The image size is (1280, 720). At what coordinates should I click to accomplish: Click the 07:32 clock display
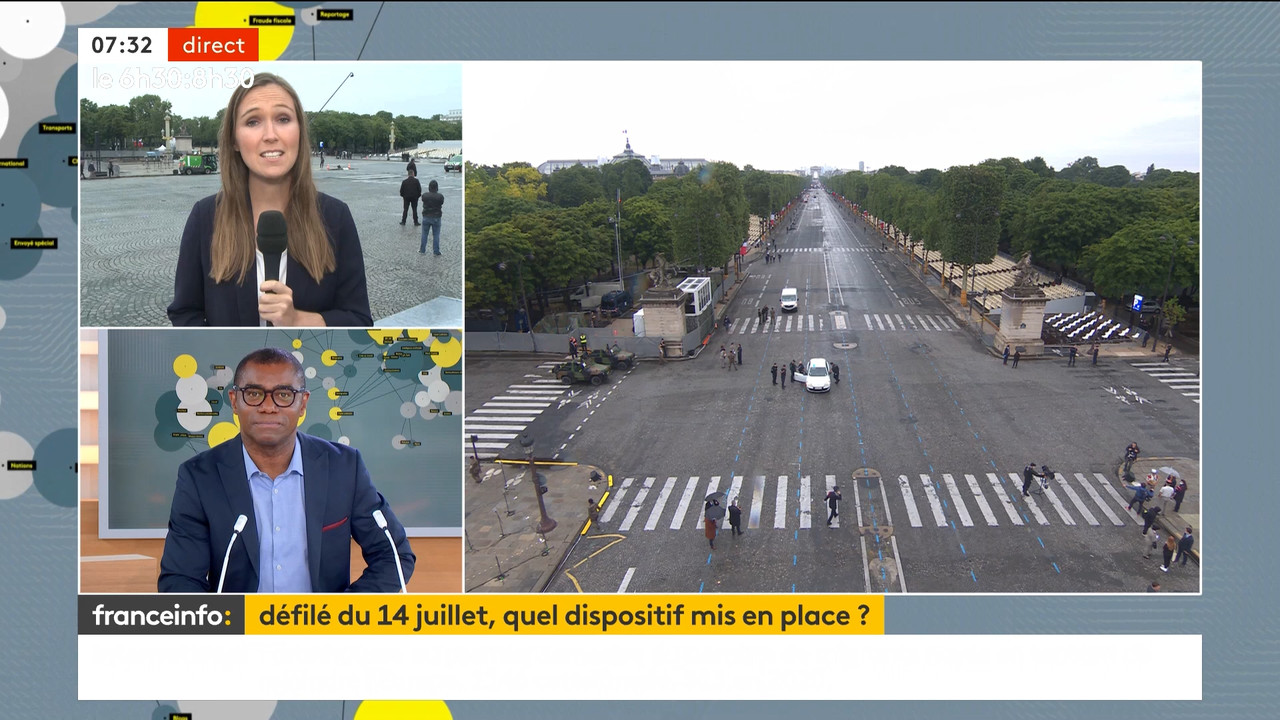pyautogui.click(x=122, y=45)
